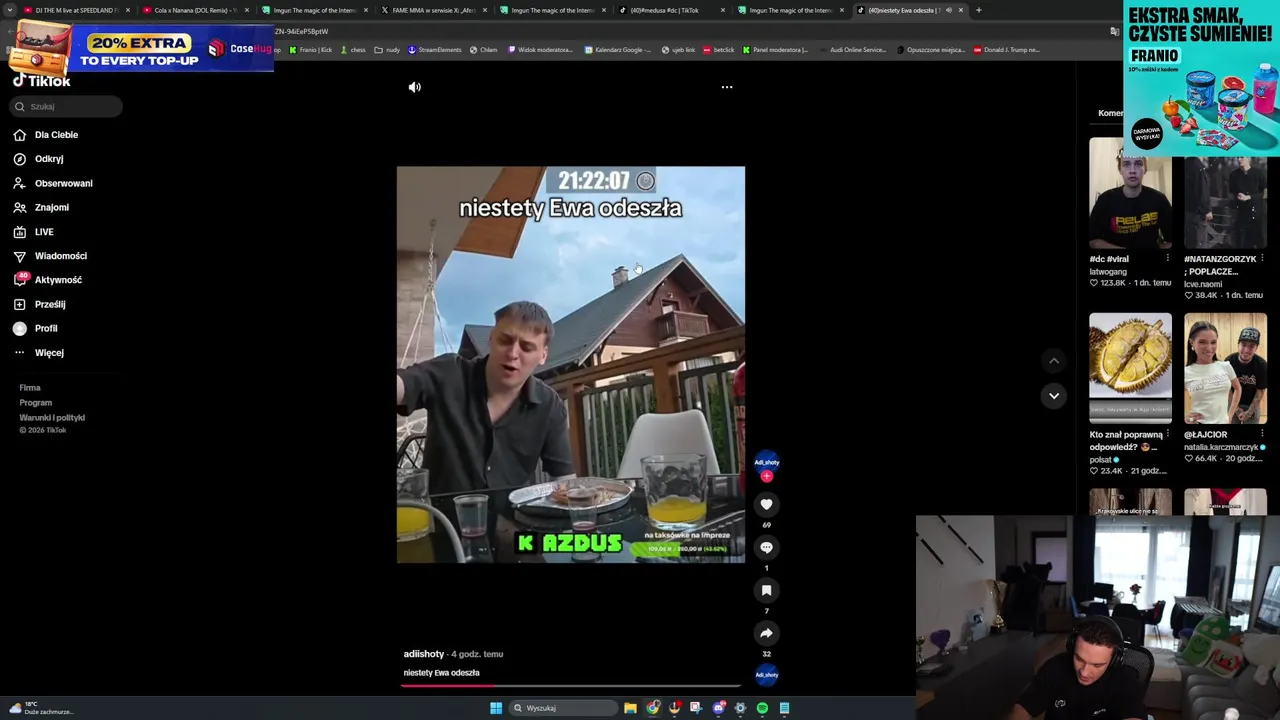Open the adi_shoty music disc icon
Screen dimensions: 1280x720
click(767, 675)
